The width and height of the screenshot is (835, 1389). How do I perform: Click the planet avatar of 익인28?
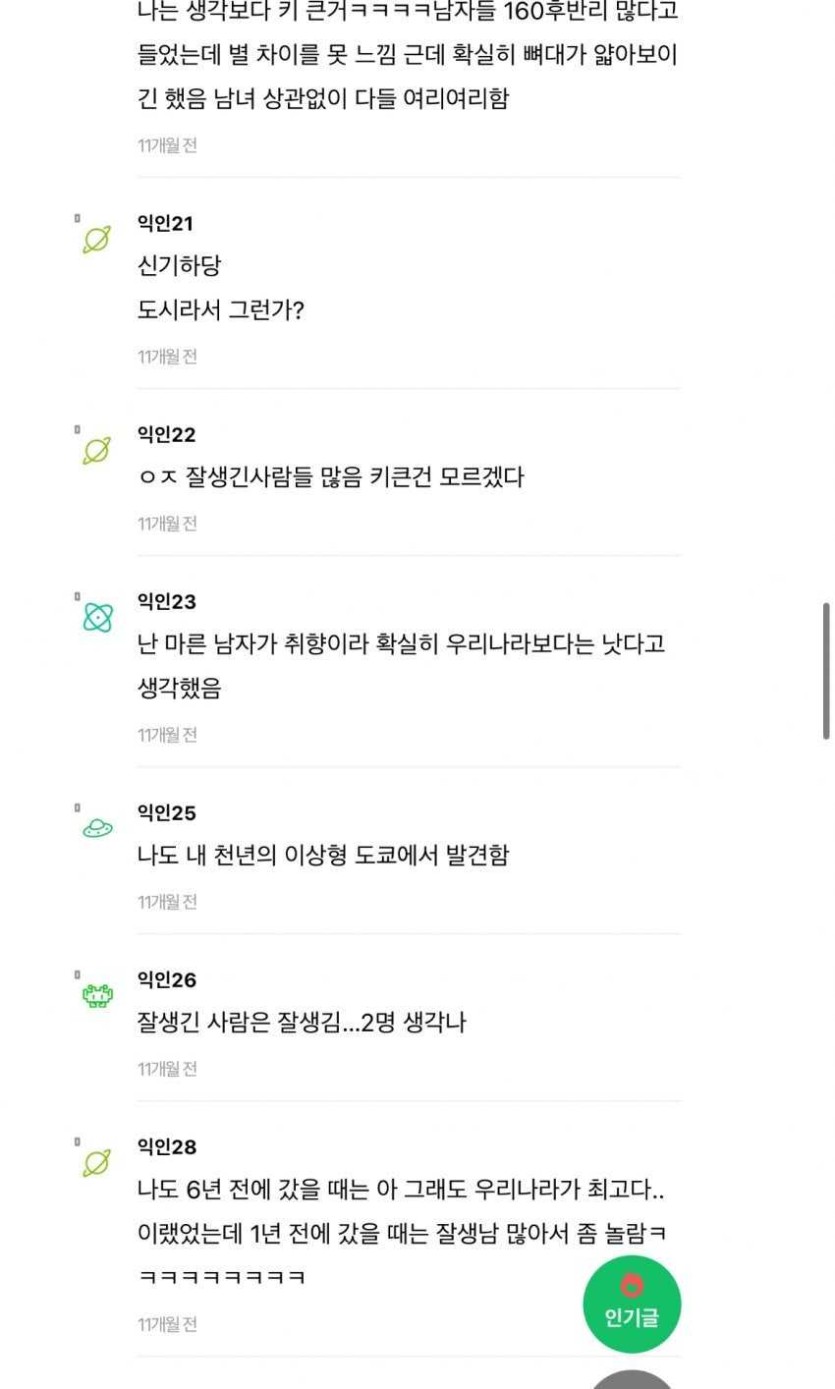(96, 1163)
